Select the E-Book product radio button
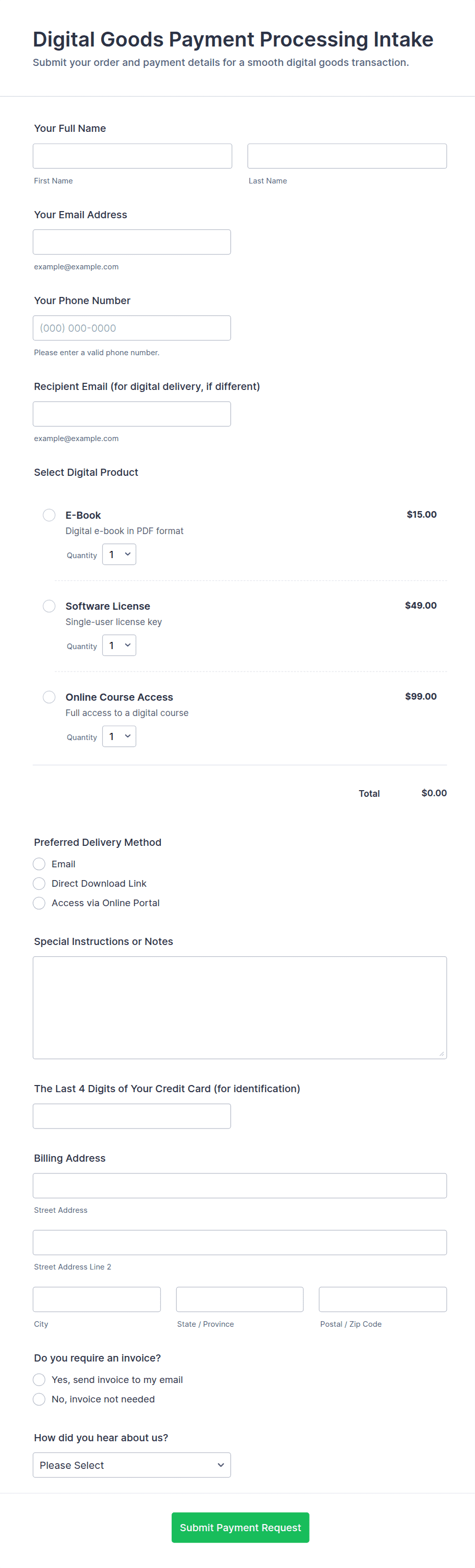475x1568 pixels. (x=49, y=515)
